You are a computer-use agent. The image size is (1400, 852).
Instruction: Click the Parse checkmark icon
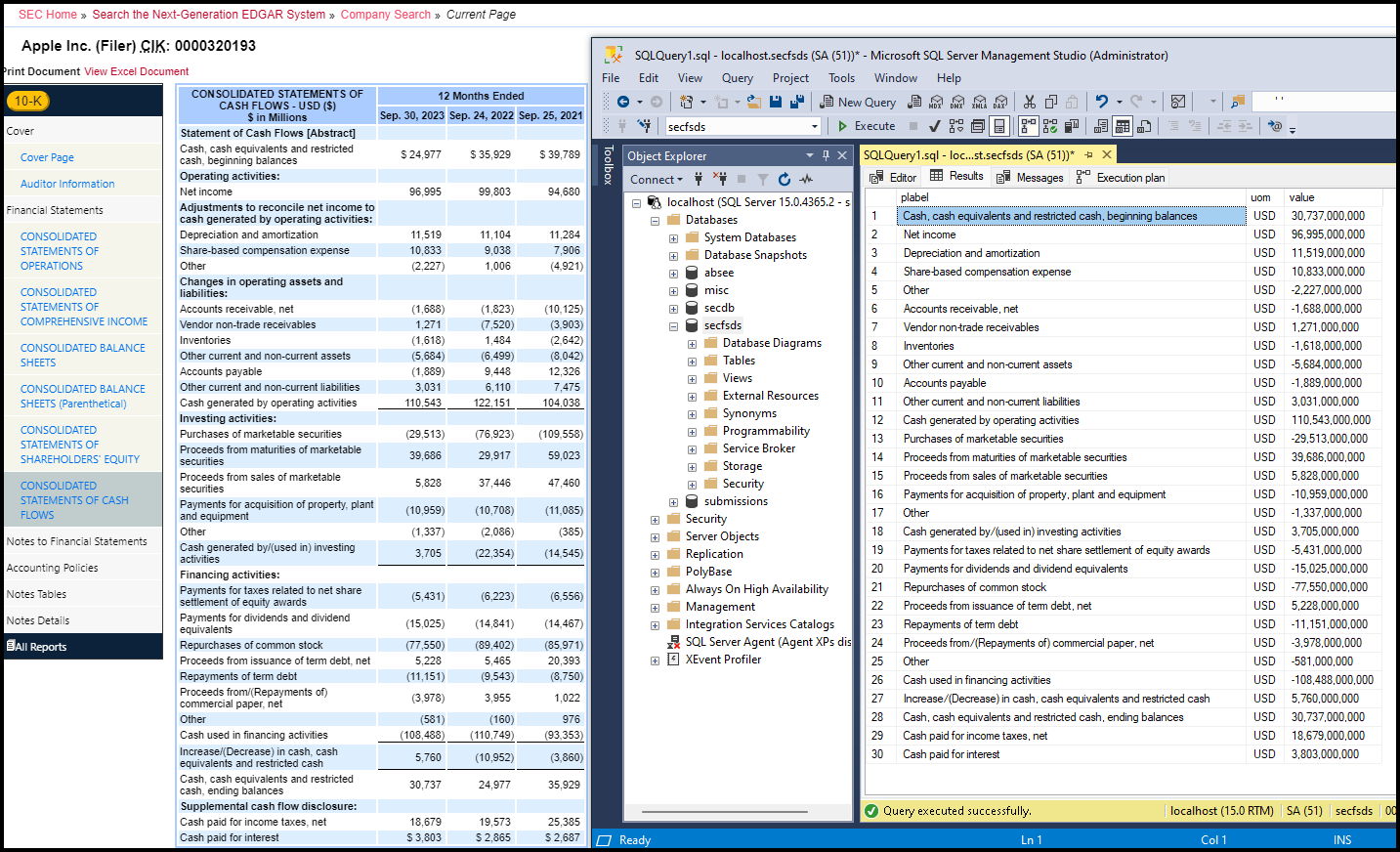935,126
